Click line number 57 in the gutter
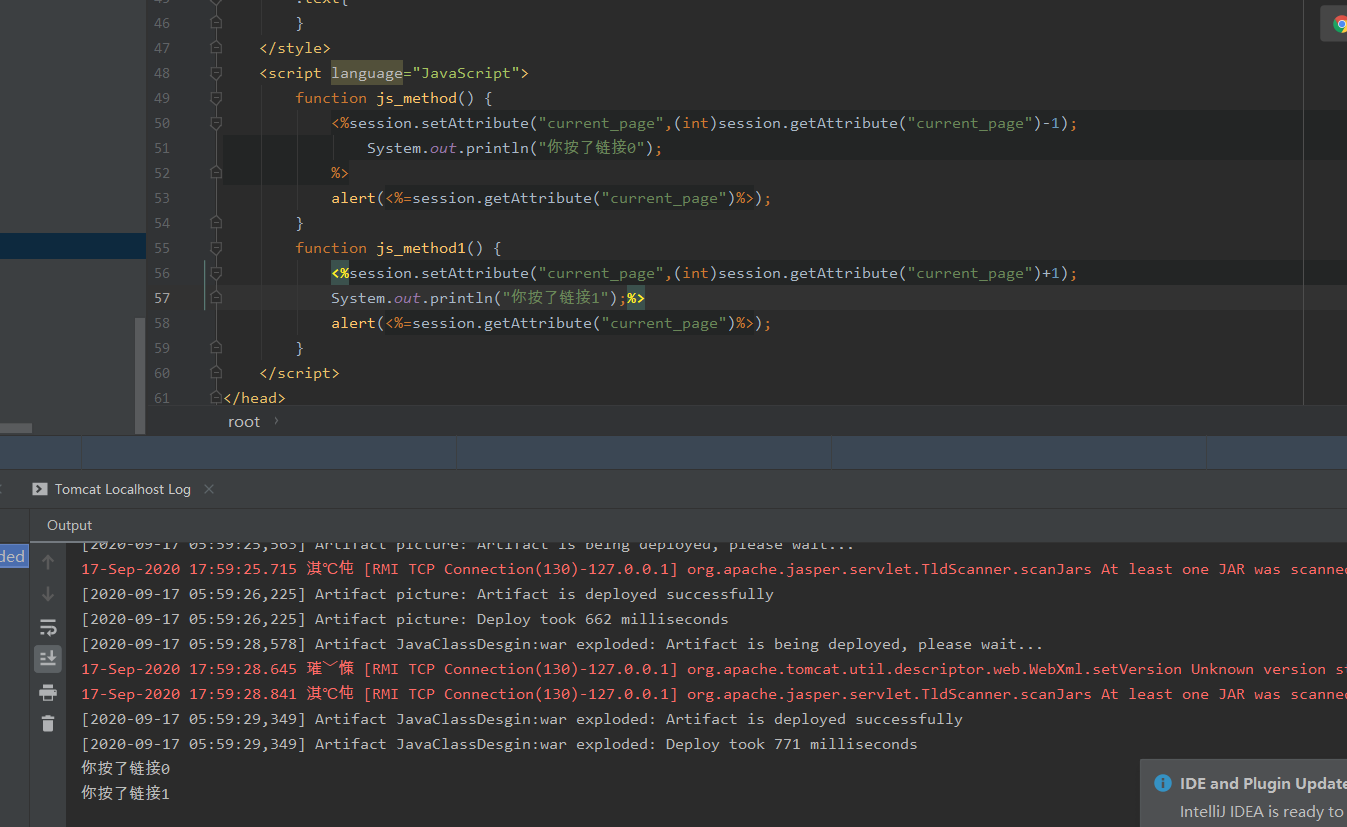The width and height of the screenshot is (1347, 827). pos(162,298)
